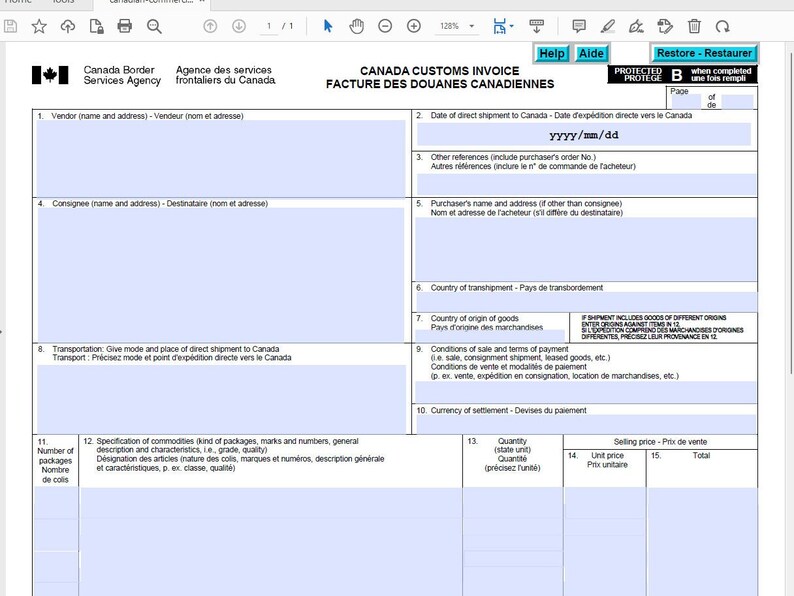Viewport: 794px width, 596px height.
Task: Click the Country of transhipment field
Action: click(x=586, y=302)
